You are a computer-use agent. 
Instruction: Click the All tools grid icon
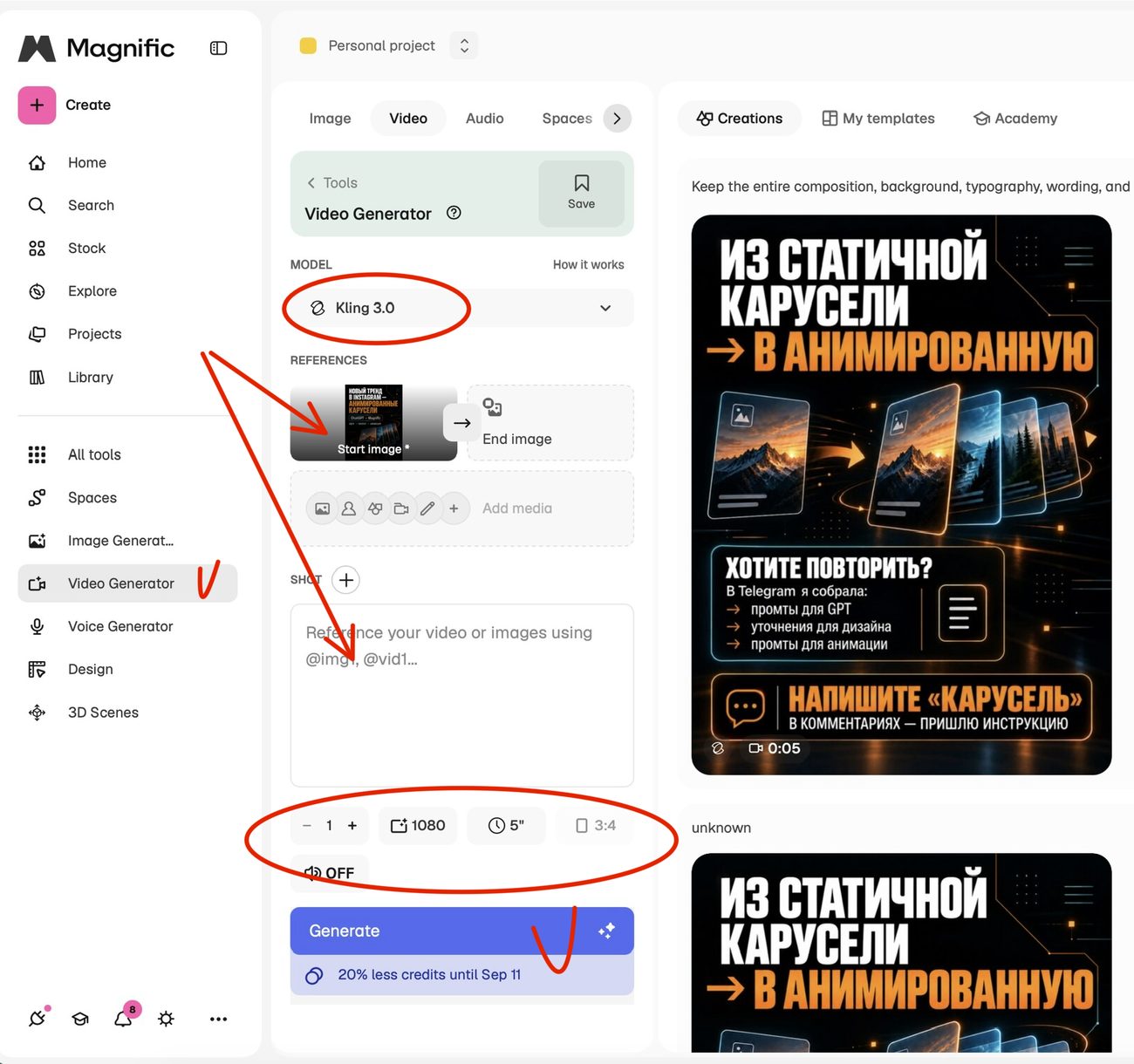click(37, 454)
